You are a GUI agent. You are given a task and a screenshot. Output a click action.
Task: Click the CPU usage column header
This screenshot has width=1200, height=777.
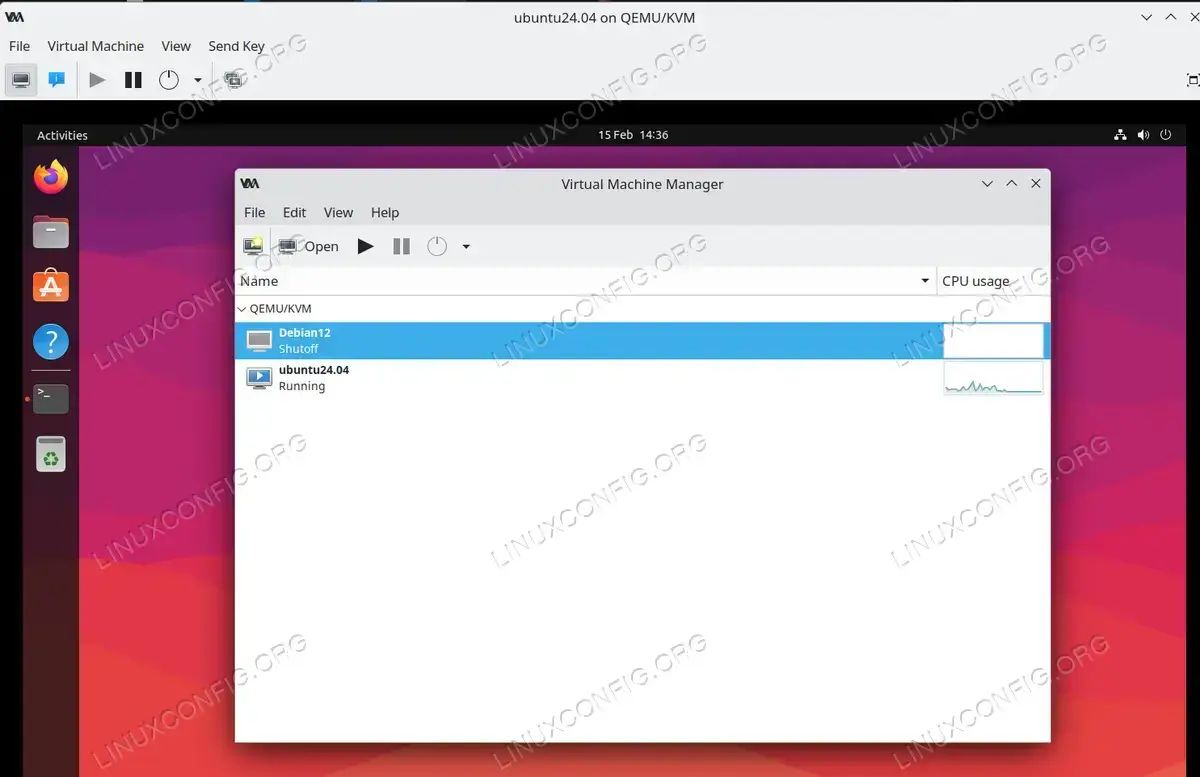click(x=993, y=281)
